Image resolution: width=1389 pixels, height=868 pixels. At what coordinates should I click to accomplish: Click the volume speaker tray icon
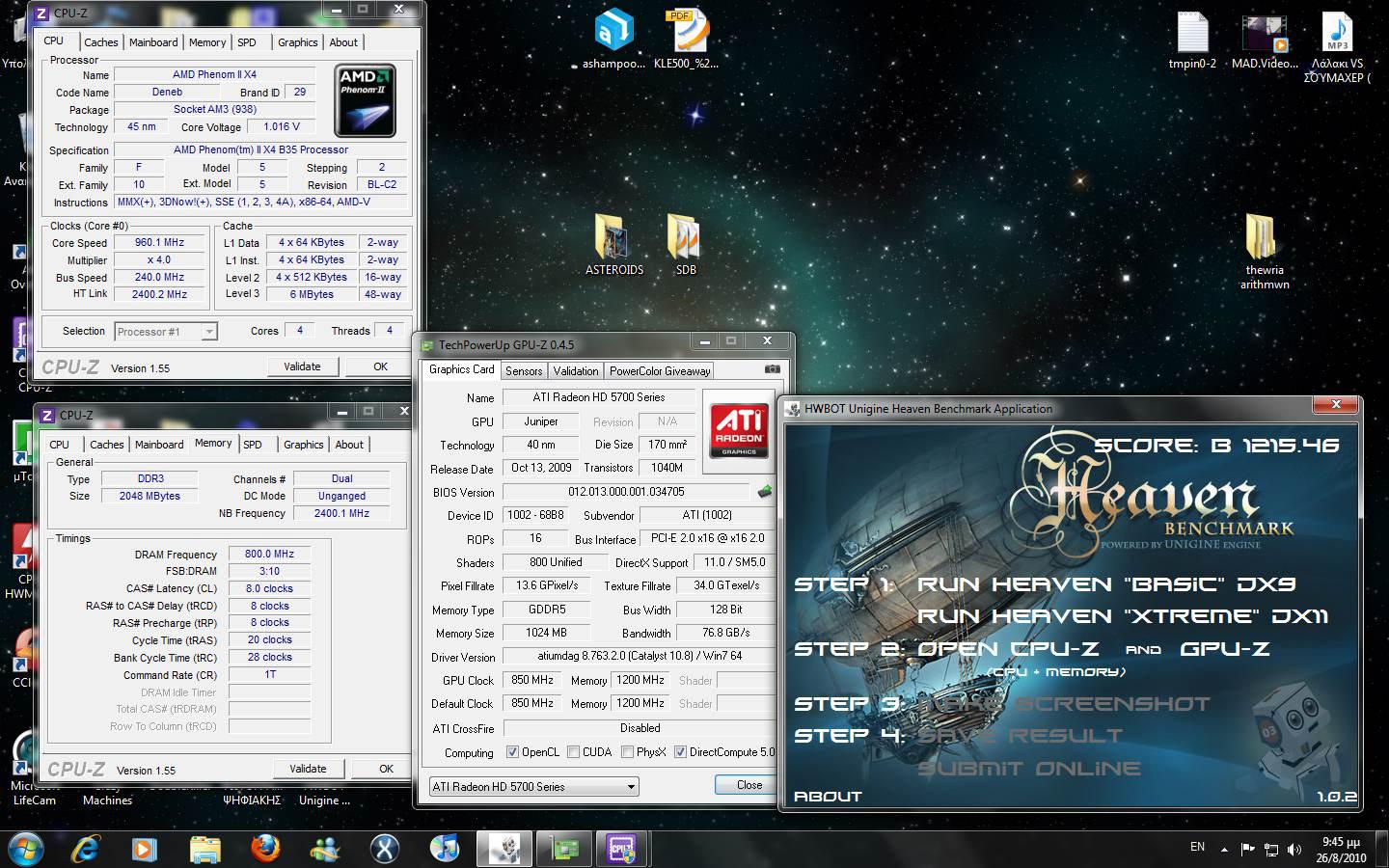point(1294,850)
